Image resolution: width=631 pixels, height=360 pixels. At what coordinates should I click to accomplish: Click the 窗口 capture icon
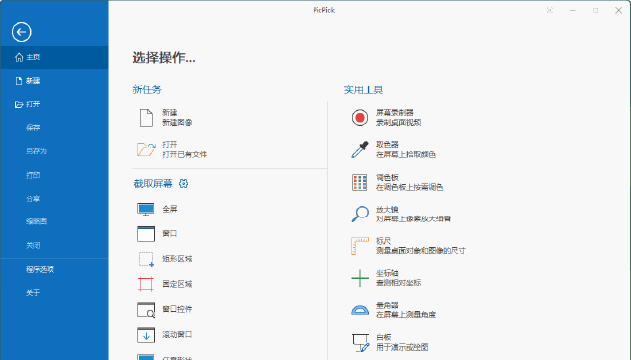click(146, 234)
